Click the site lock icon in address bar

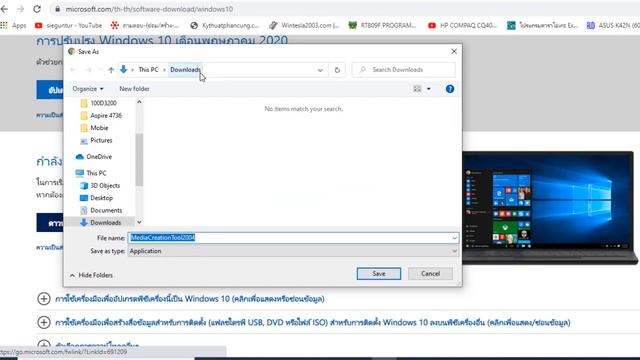58,9
